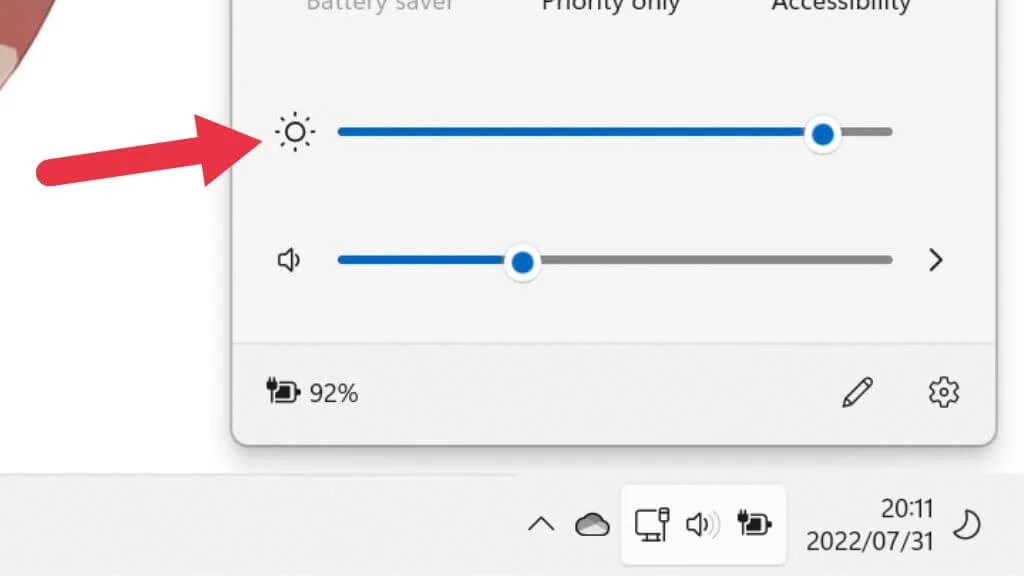Toggle Battery saver mode
Viewport: 1024px width, 576px height.
381,7
